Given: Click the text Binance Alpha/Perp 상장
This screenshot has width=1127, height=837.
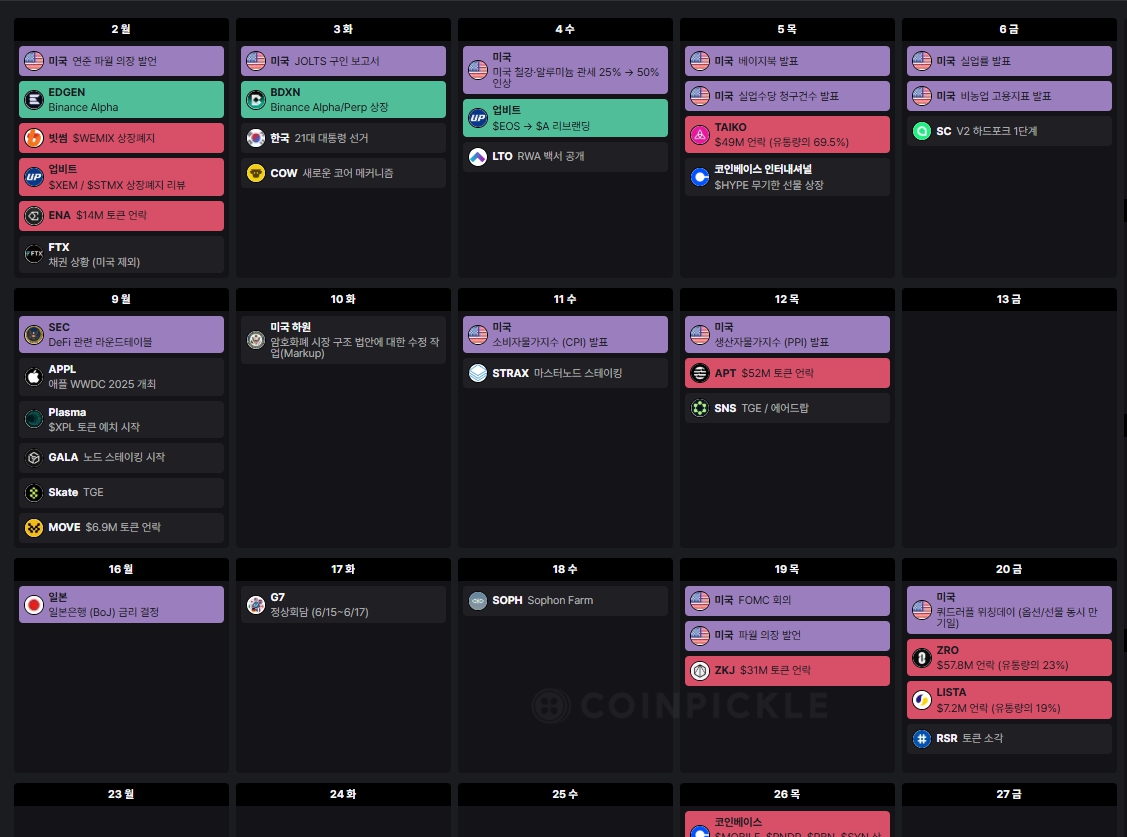Looking at the screenshot, I should point(329,108).
